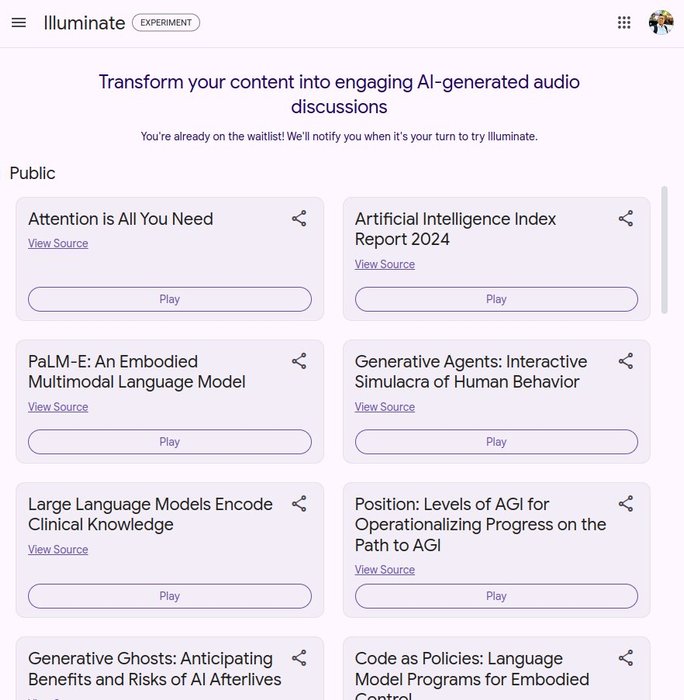View Source for Generative Agents paper
Screen dimensions: 684x700
pos(385,407)
